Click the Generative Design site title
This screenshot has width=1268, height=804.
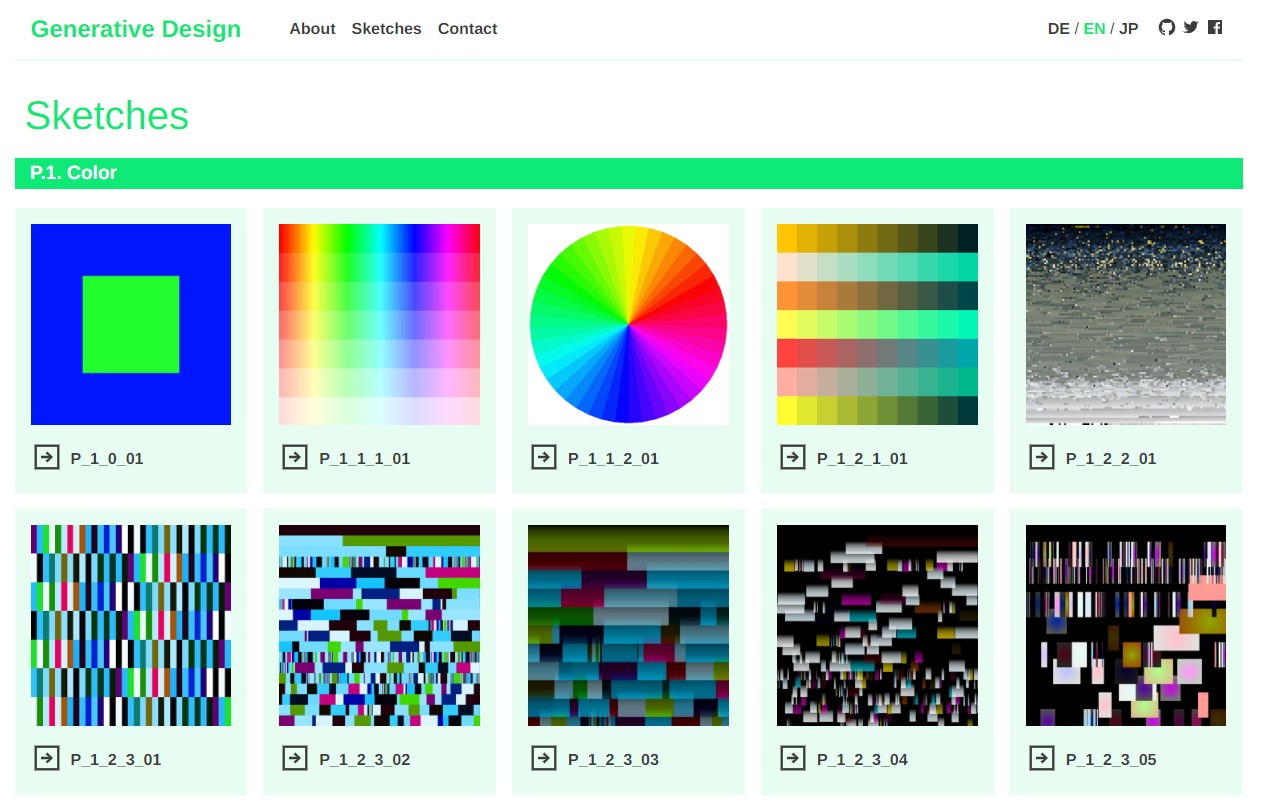[136, 29]
